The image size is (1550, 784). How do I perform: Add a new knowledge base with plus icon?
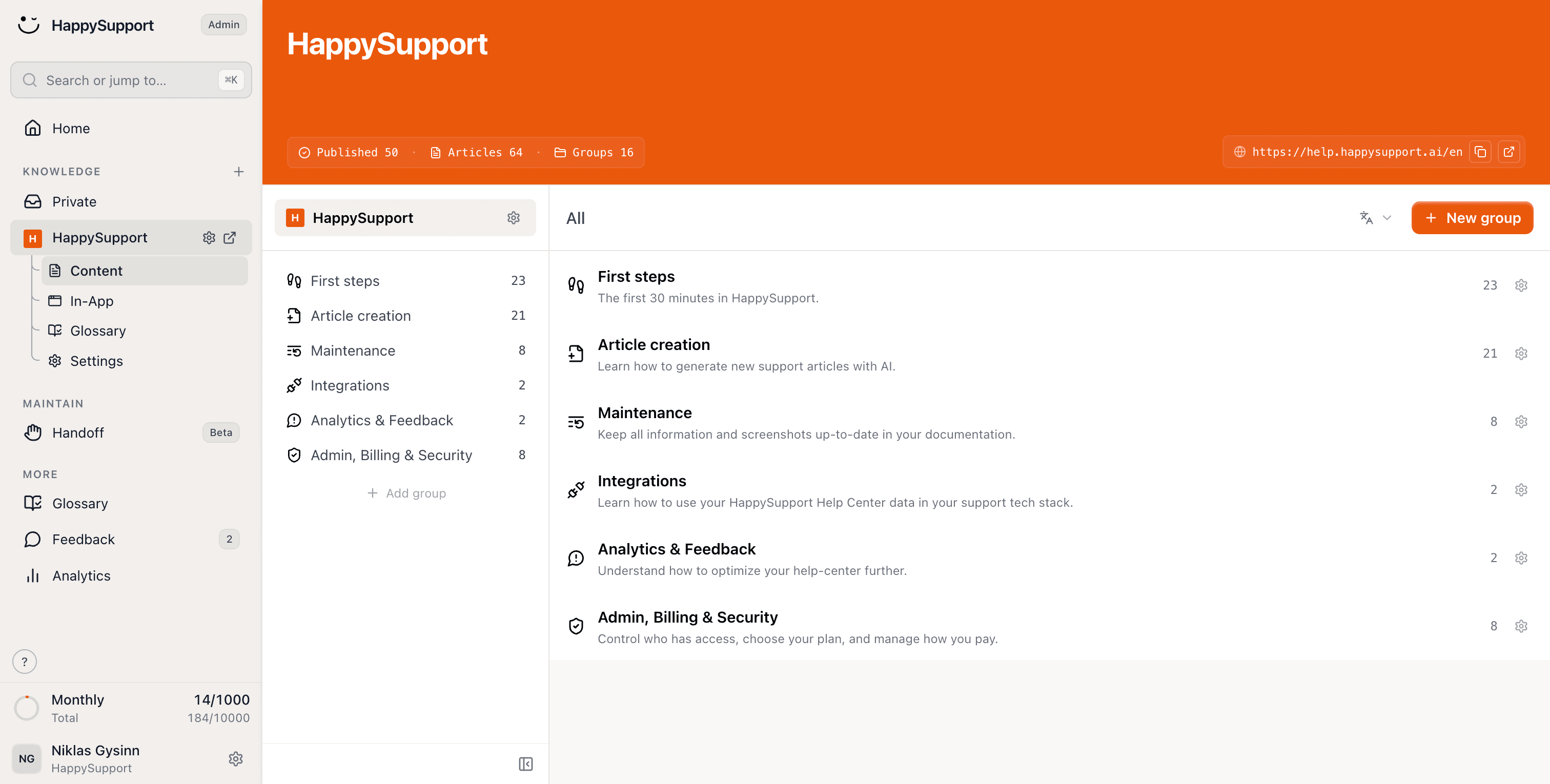click(x=239, y=172)
